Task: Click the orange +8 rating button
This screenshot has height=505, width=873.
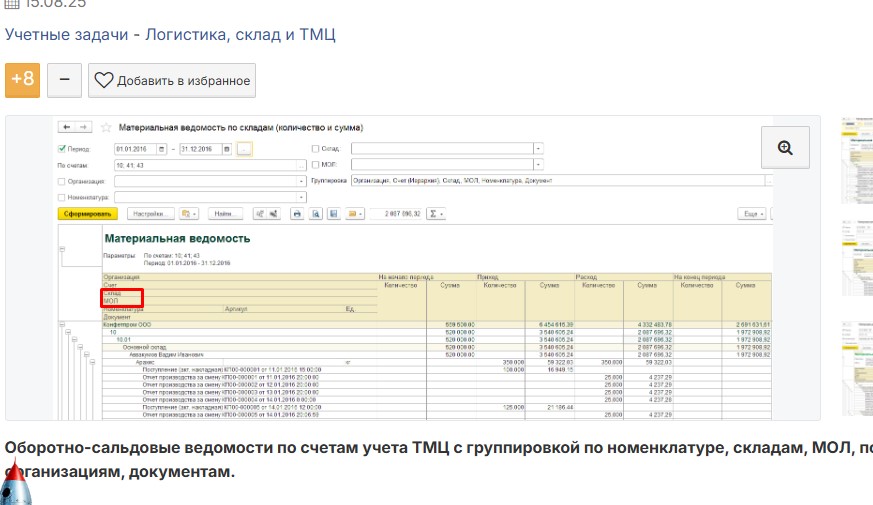Action: pos(22,80)
